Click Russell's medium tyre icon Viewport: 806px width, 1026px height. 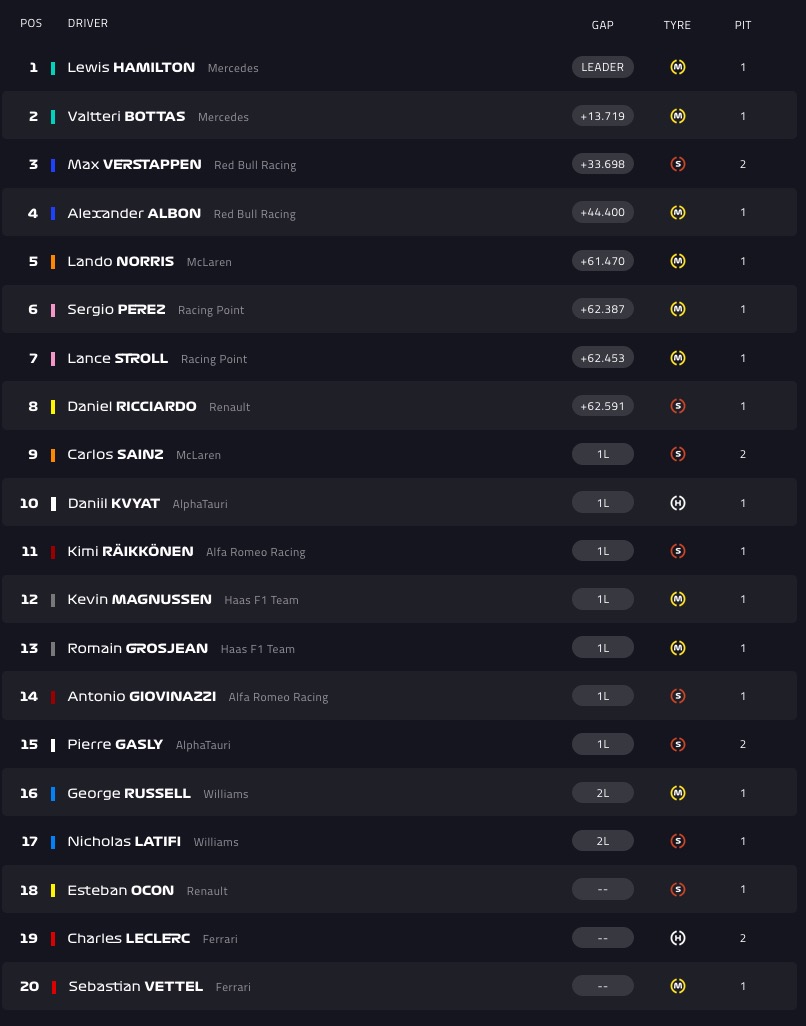coord(677,793)
